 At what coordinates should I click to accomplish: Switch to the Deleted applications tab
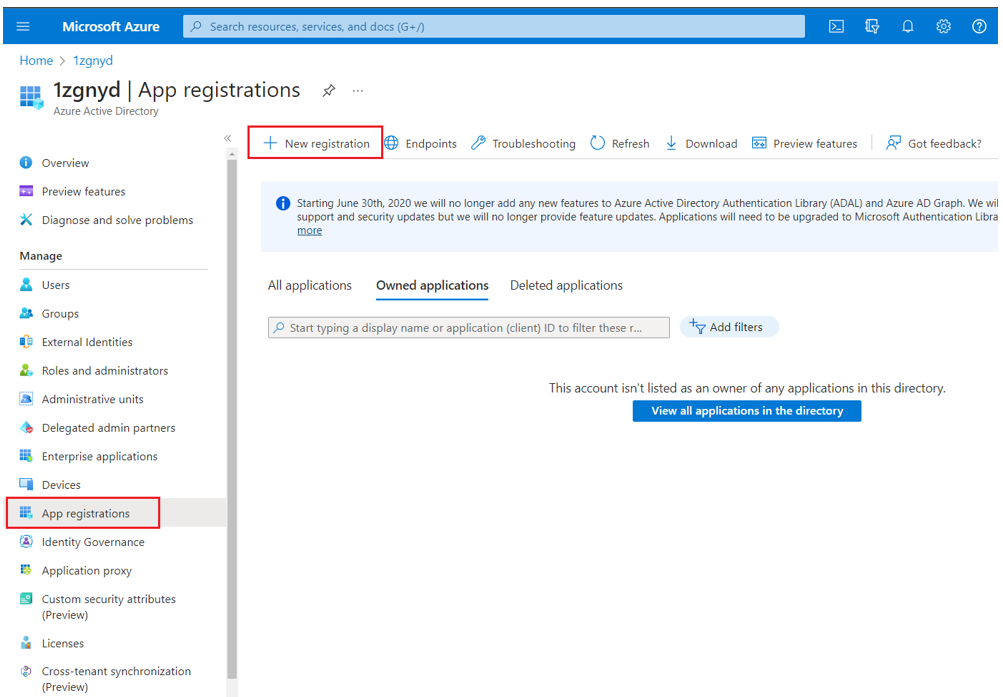click(566, 285)
